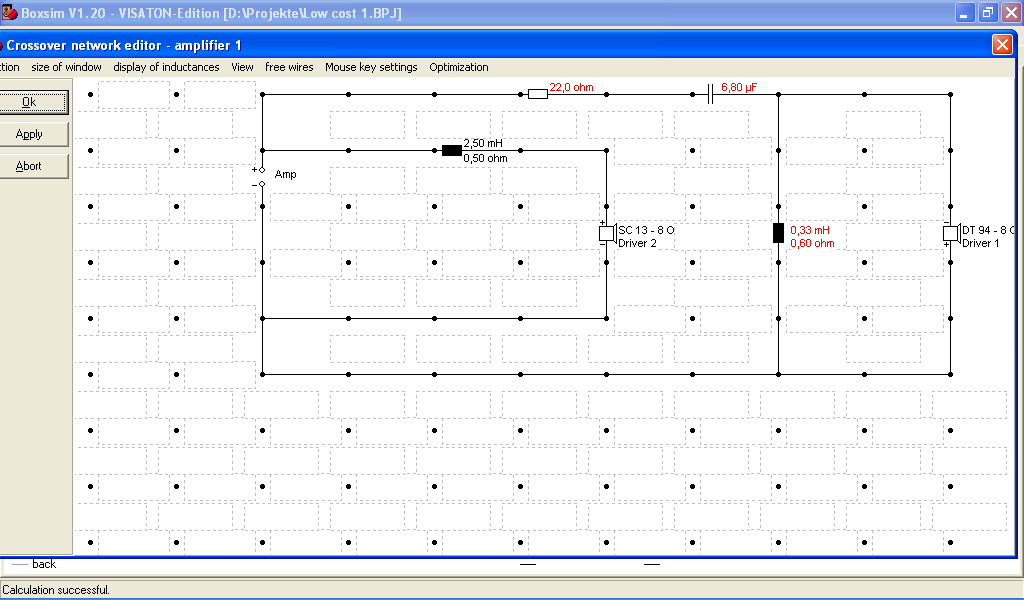Open the 'Mouse key settings' menu

click(x=371, y=67)
